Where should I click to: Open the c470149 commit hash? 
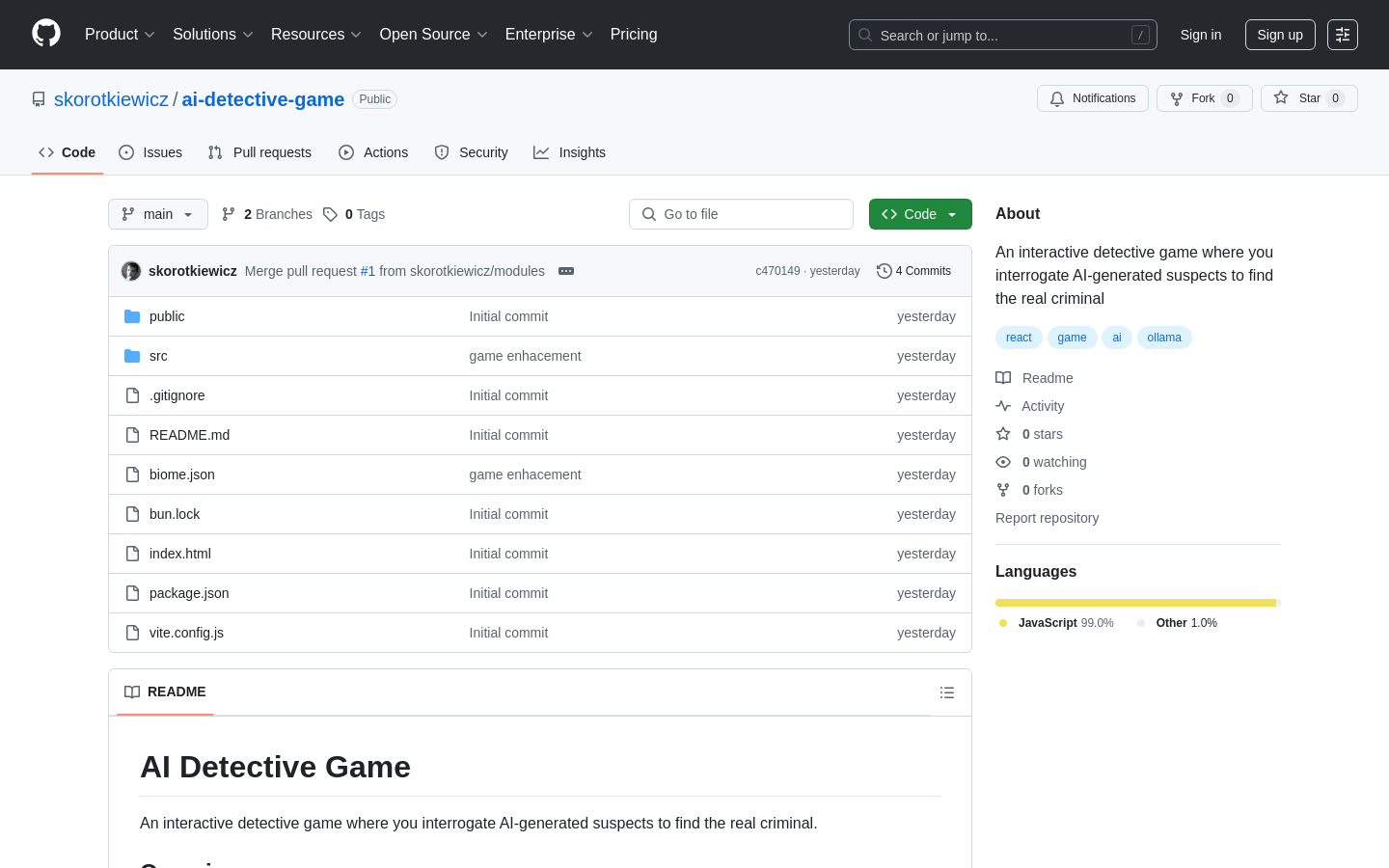[777, 271]
